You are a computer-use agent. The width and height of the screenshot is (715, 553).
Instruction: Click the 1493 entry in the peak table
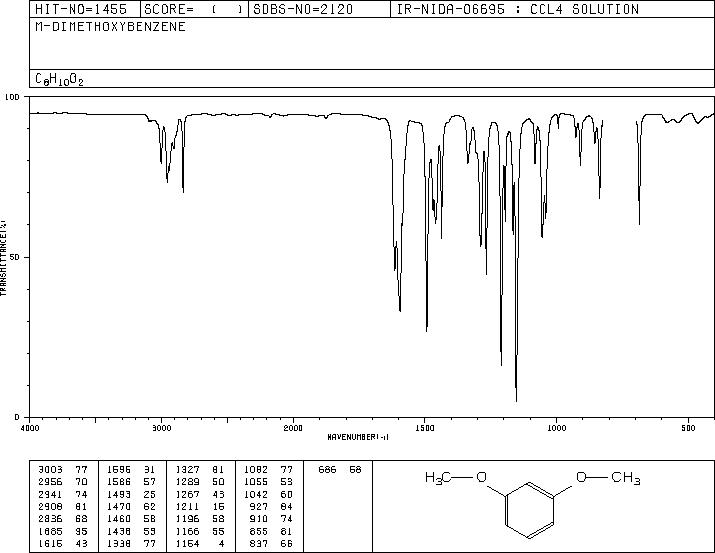click(119, 494)
